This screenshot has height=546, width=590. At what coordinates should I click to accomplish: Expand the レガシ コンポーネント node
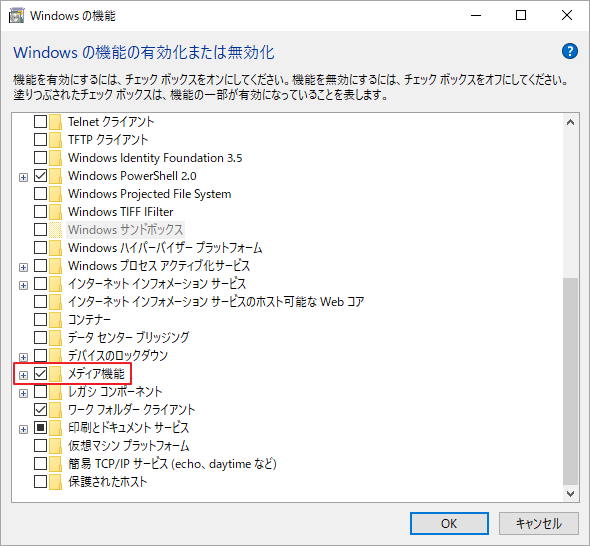(23, 393)
